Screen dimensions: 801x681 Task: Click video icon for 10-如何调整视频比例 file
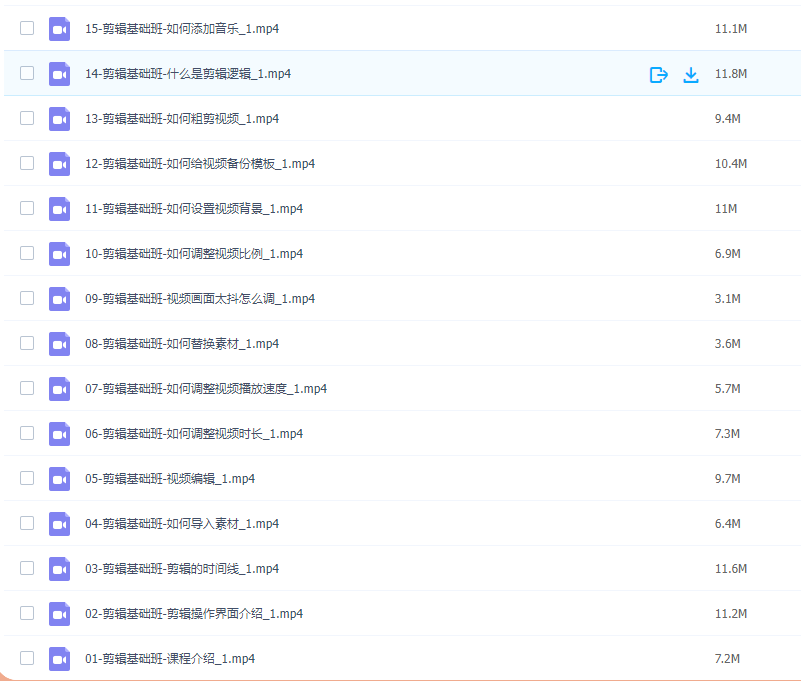(59, 254)
